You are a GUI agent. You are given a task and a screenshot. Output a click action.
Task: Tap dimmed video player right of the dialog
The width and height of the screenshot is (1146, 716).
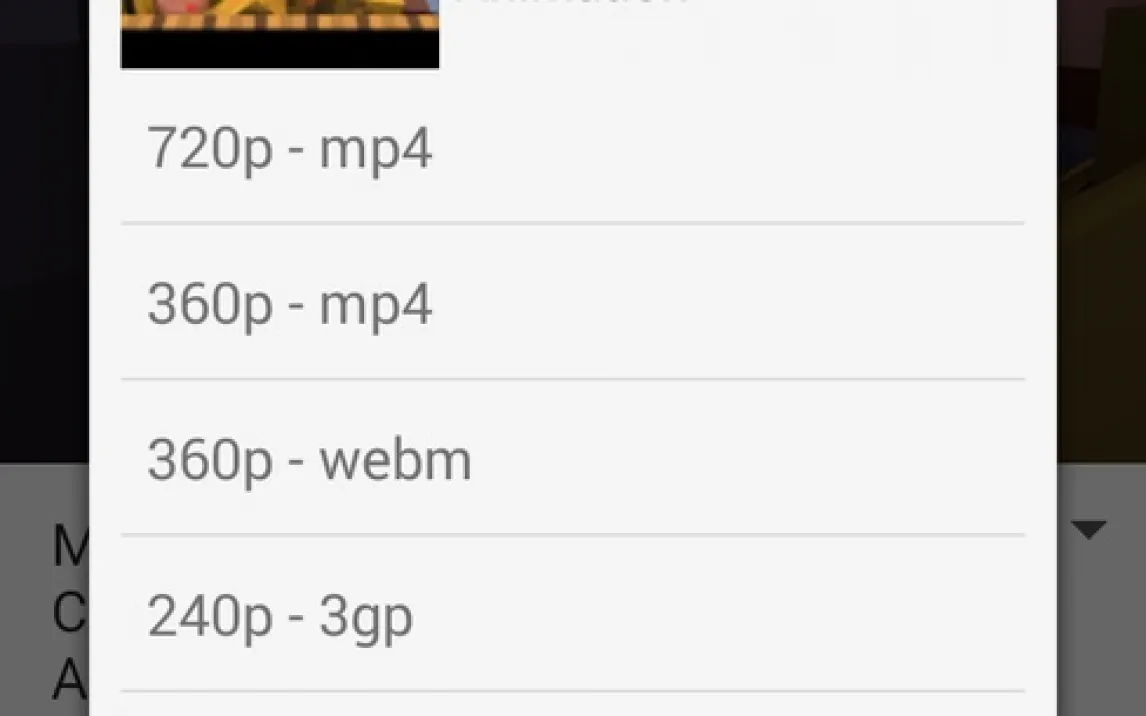tap(1101, 230)
